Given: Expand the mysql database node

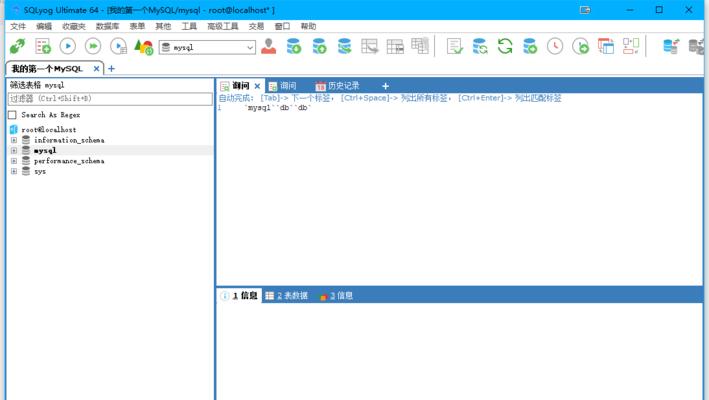Looking at the screenshot, I should pyautogui.click(x=14, y=151).
